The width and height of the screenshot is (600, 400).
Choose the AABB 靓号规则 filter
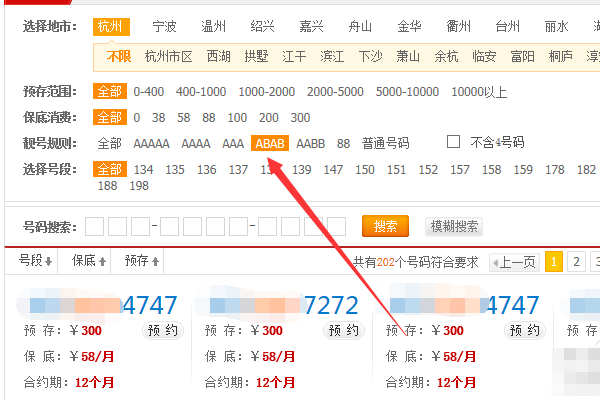[311, 143]
